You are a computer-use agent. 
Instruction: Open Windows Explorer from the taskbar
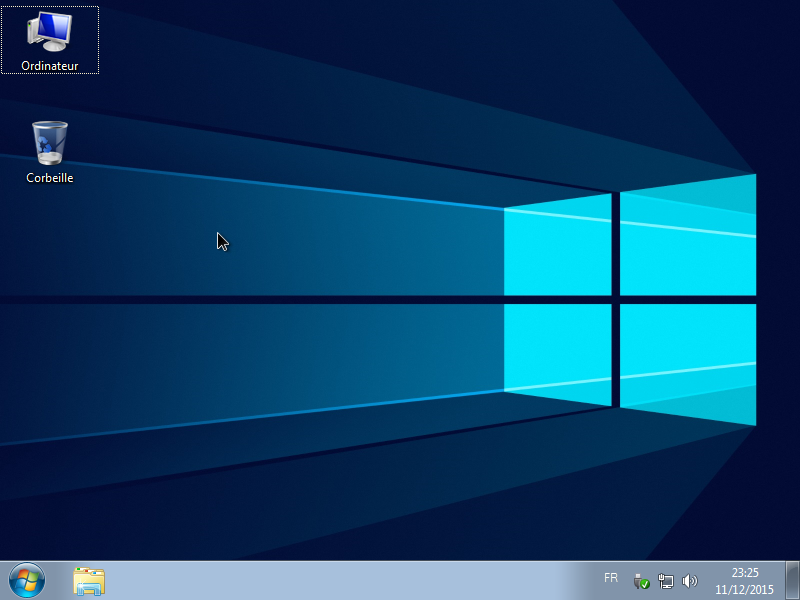89,581
